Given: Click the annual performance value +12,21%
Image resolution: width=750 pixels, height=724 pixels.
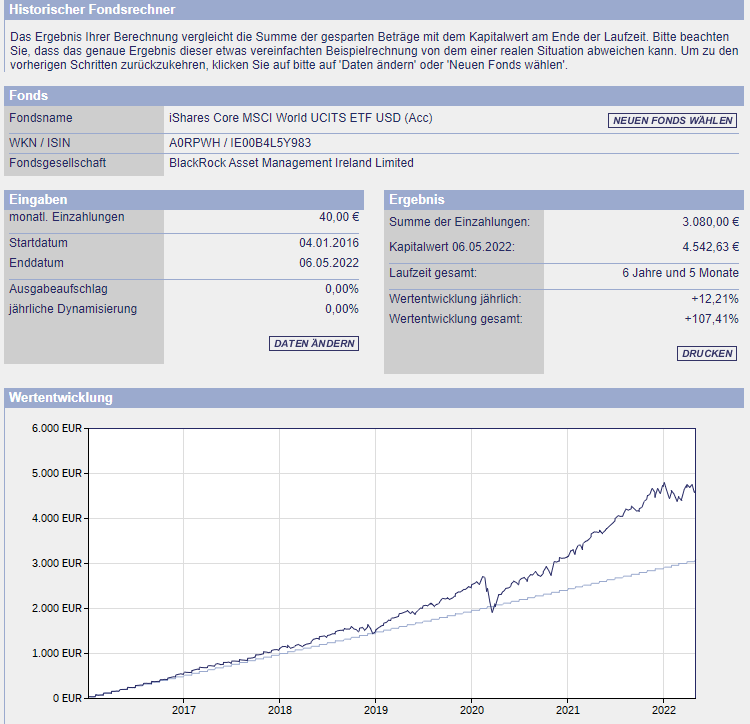Looking at the screenshot, I should (x=716, y=299).
